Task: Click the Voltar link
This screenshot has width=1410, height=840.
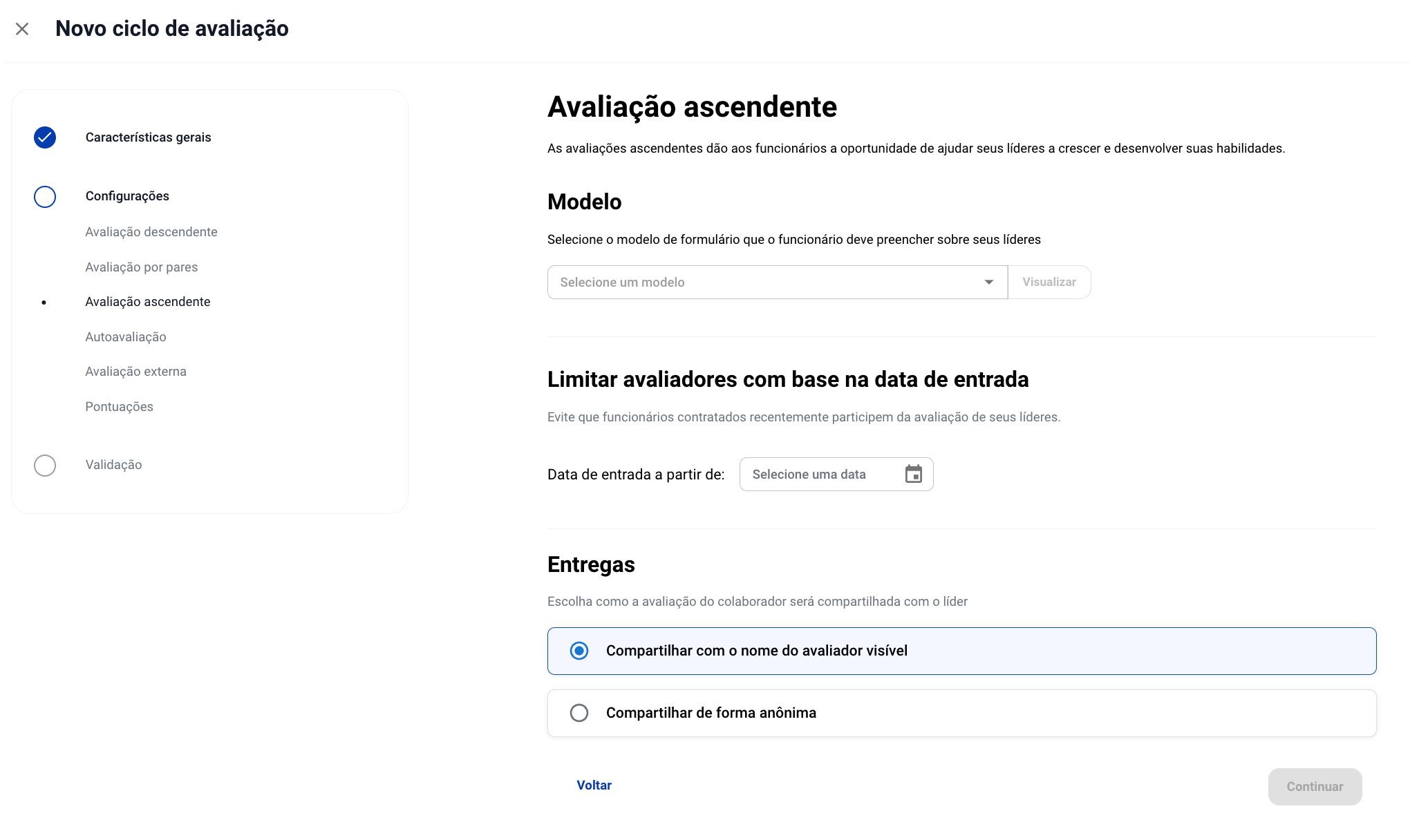Action: 594,785
